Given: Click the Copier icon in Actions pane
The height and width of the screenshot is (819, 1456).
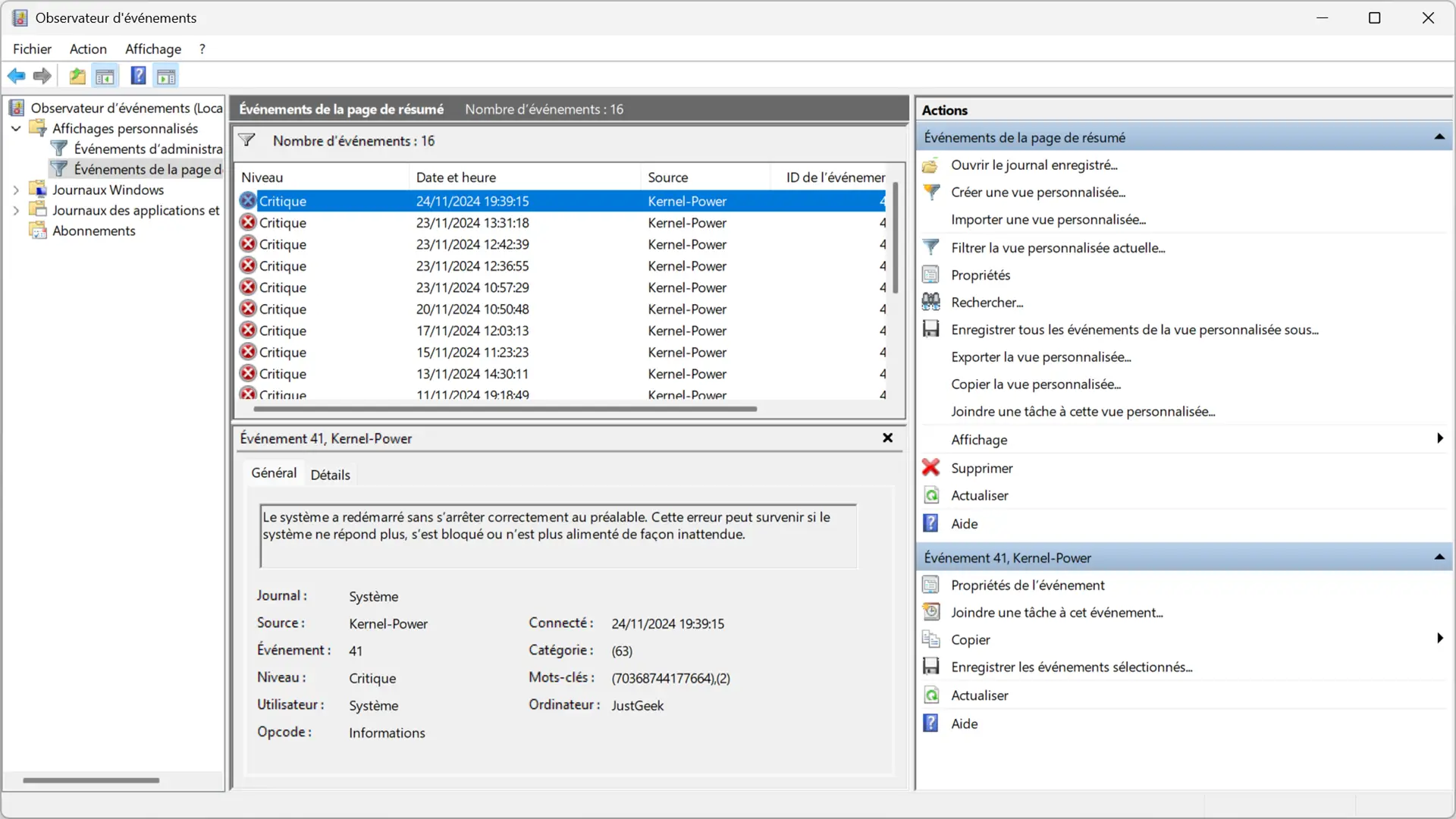Looking at the screenshot, I should click(x=930, y=640).
